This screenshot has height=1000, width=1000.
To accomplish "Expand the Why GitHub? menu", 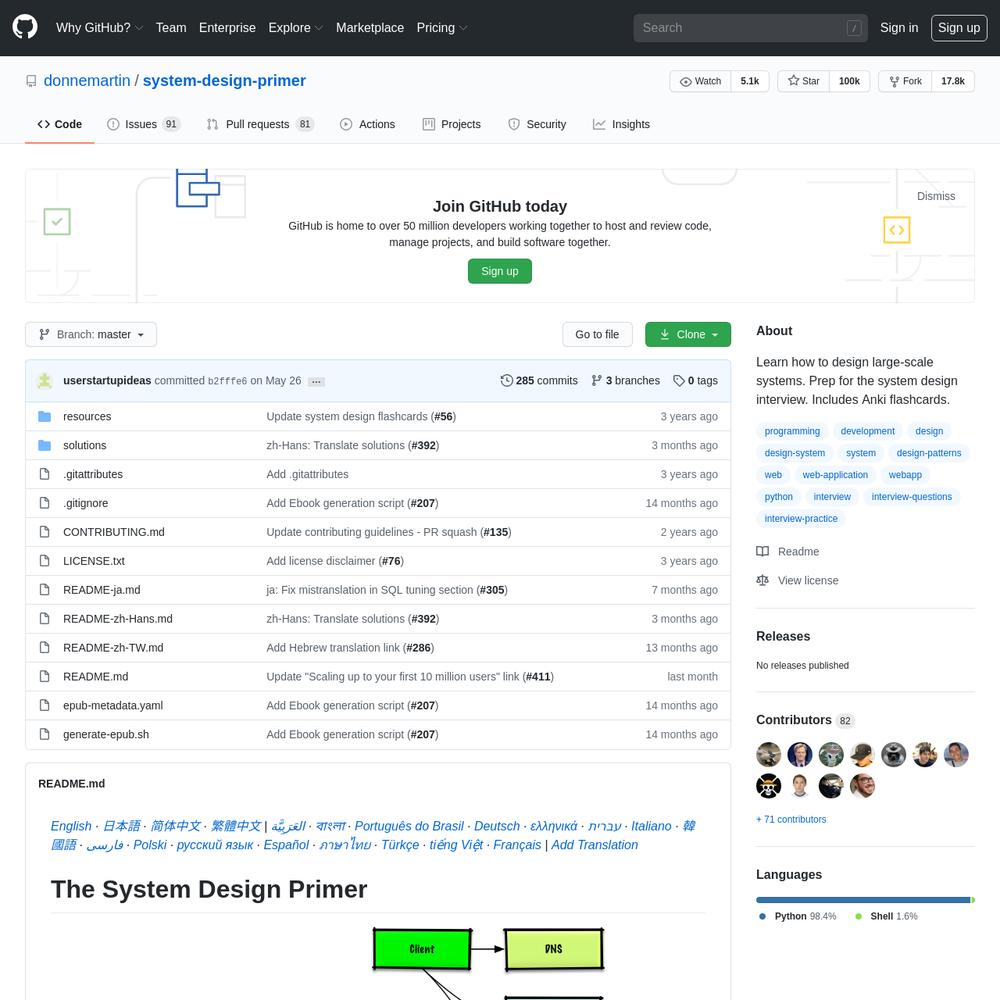I will pyautogui.click(x=99, y=27).
